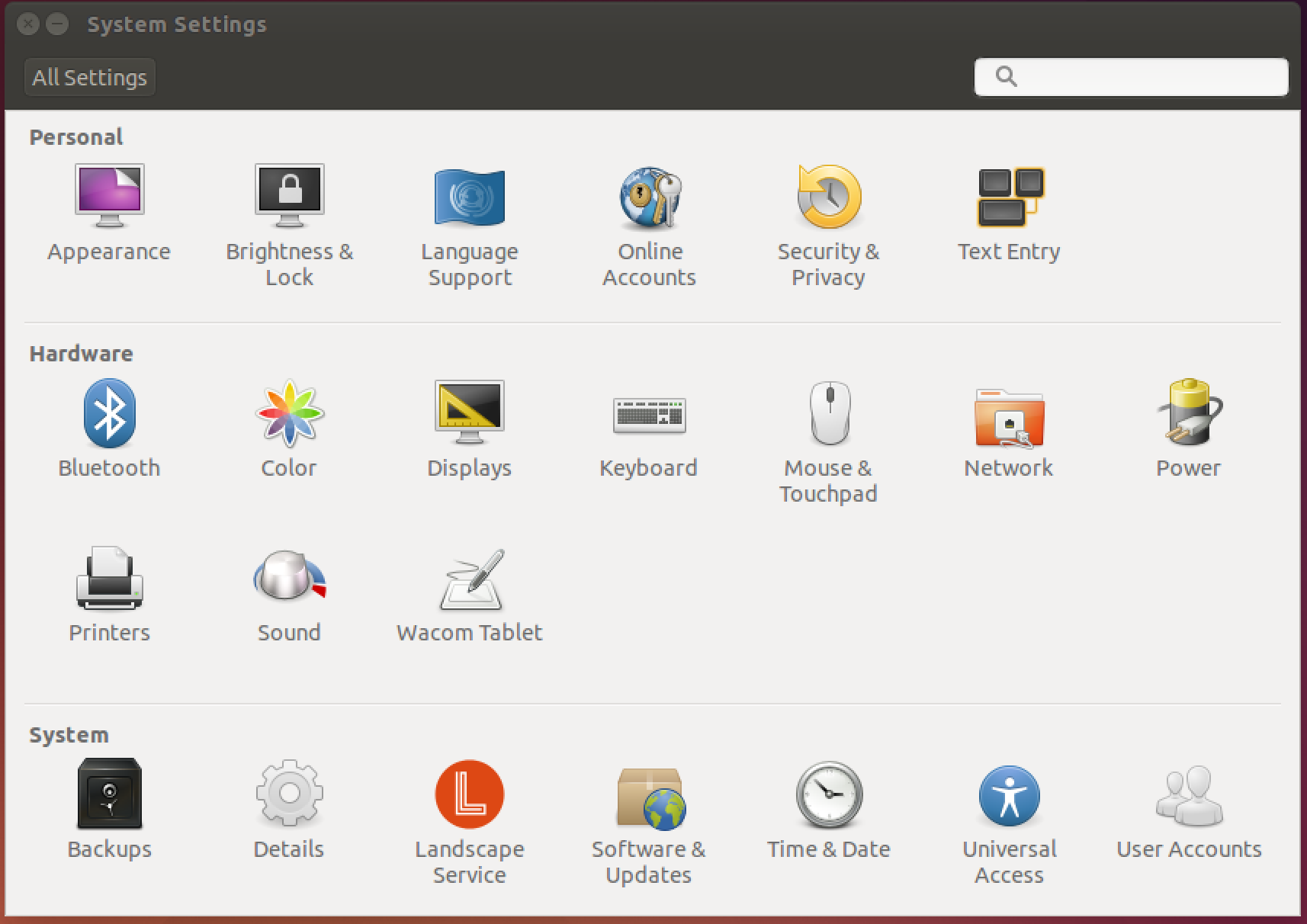Open the Appearance settings
Viewport: 1307px width, 924px height.
109,197
